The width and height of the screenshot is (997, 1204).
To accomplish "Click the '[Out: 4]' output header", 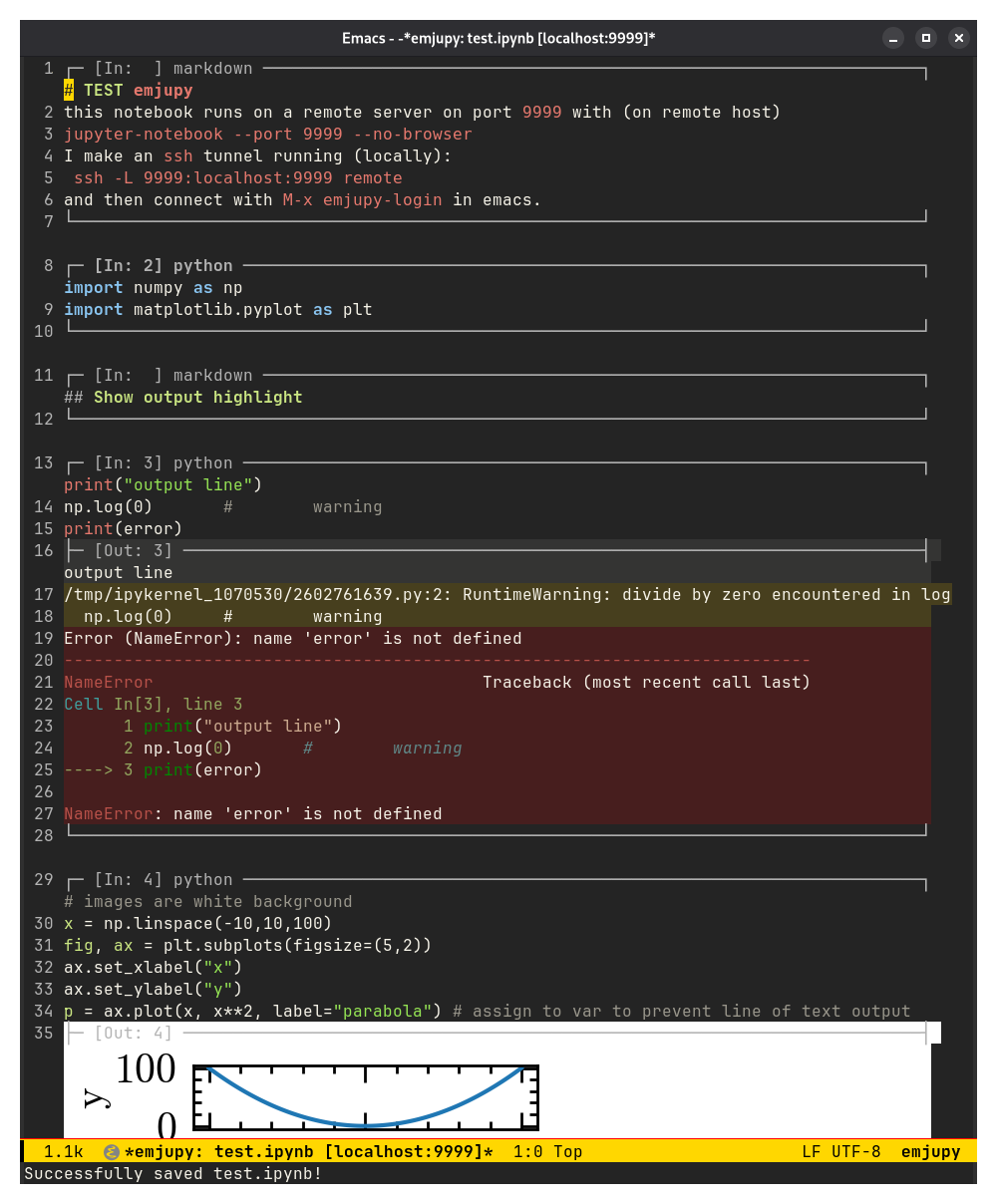I will tap(134, 1034).
